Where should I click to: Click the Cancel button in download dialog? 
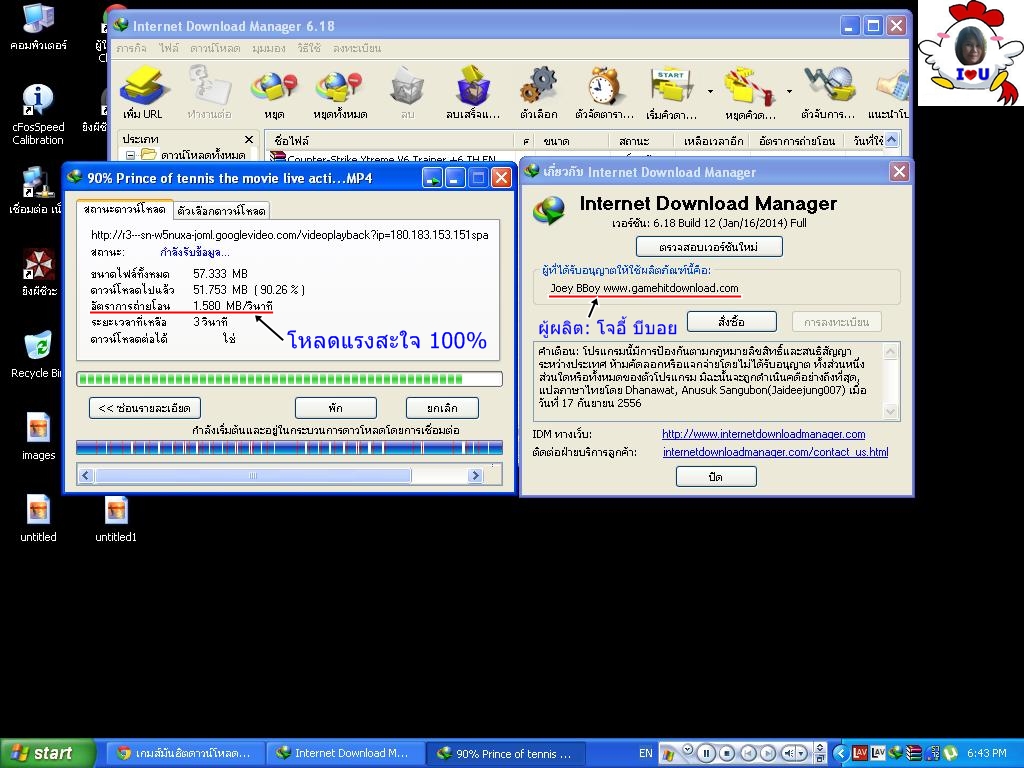[x=442, y=408]
